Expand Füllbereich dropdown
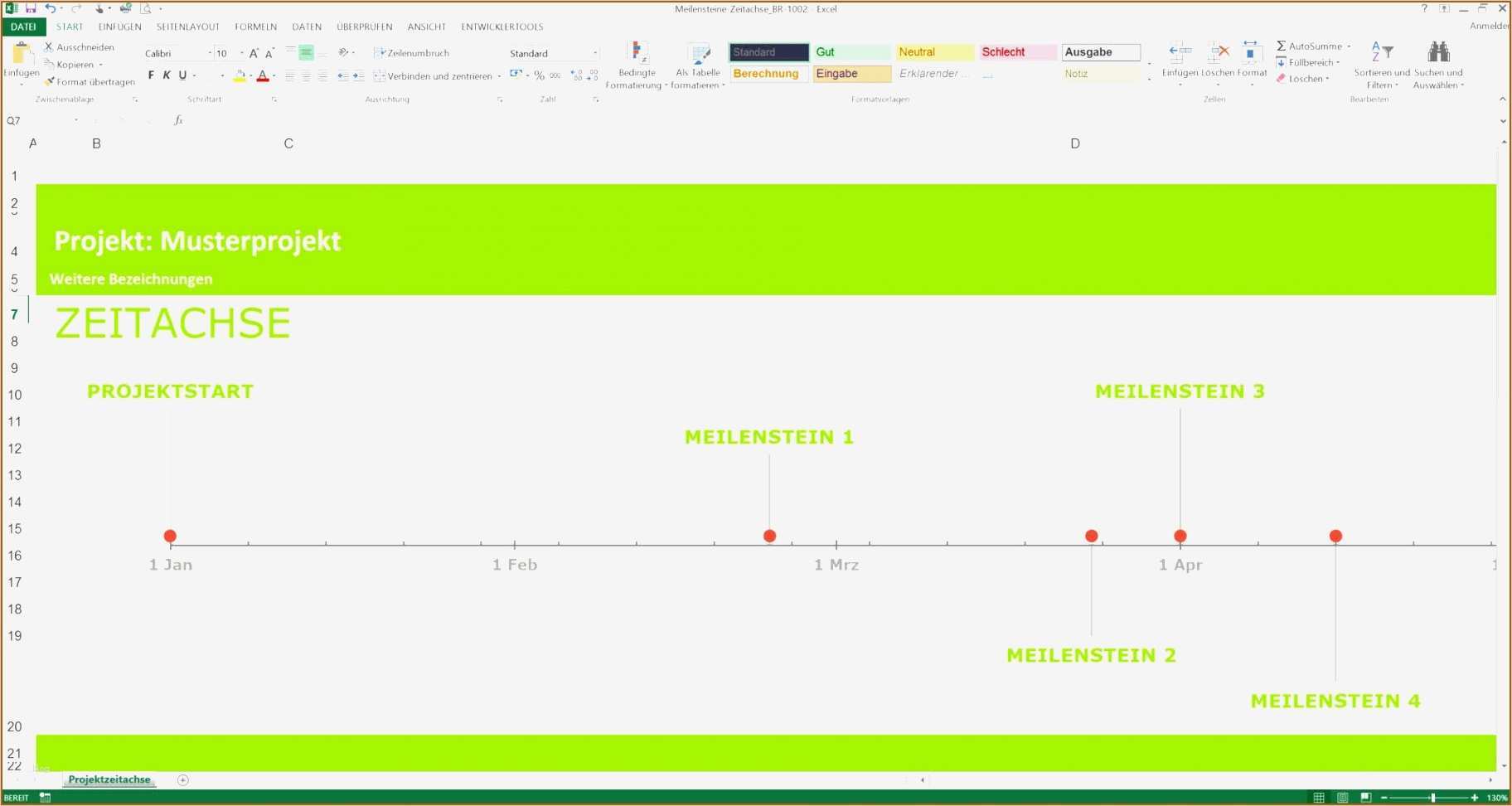This screenshot has height=806, width=1512. 1337,62
